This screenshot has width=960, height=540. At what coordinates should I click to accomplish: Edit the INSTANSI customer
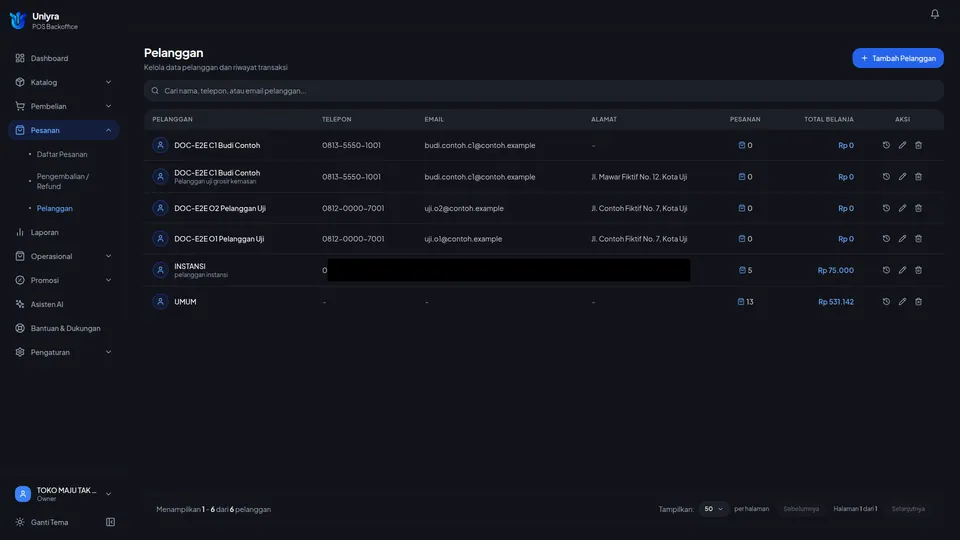coord(902,270)
